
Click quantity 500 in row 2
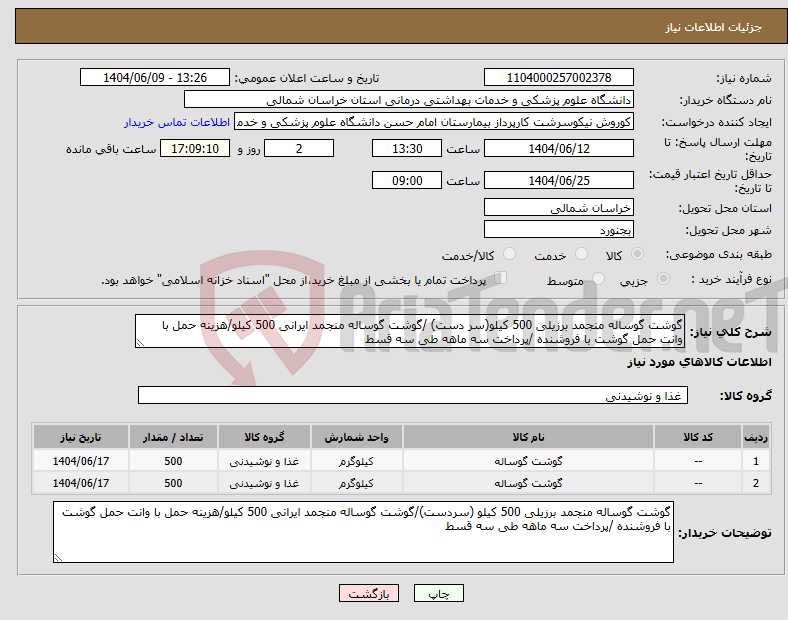tap(173, 483)
